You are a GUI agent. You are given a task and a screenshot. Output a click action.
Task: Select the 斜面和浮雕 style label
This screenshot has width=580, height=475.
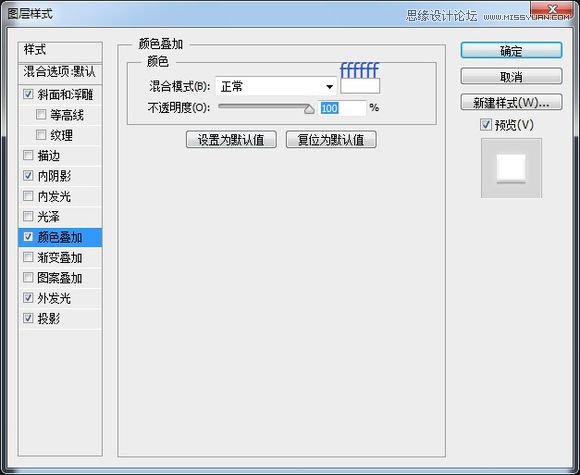point(65,95)
